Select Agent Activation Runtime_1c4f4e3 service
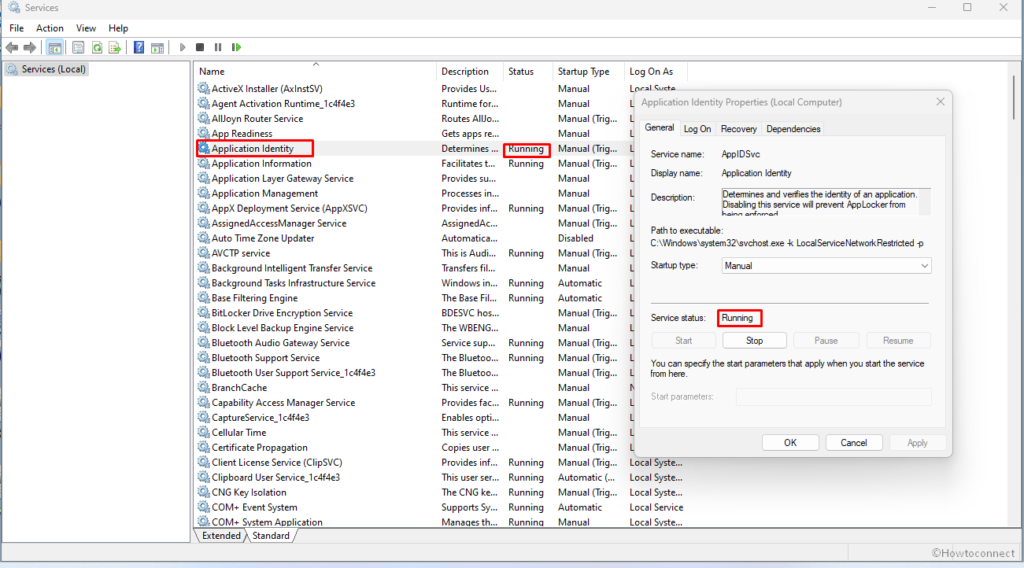This screenshot has height=568, width=1024. click(283, 103)
